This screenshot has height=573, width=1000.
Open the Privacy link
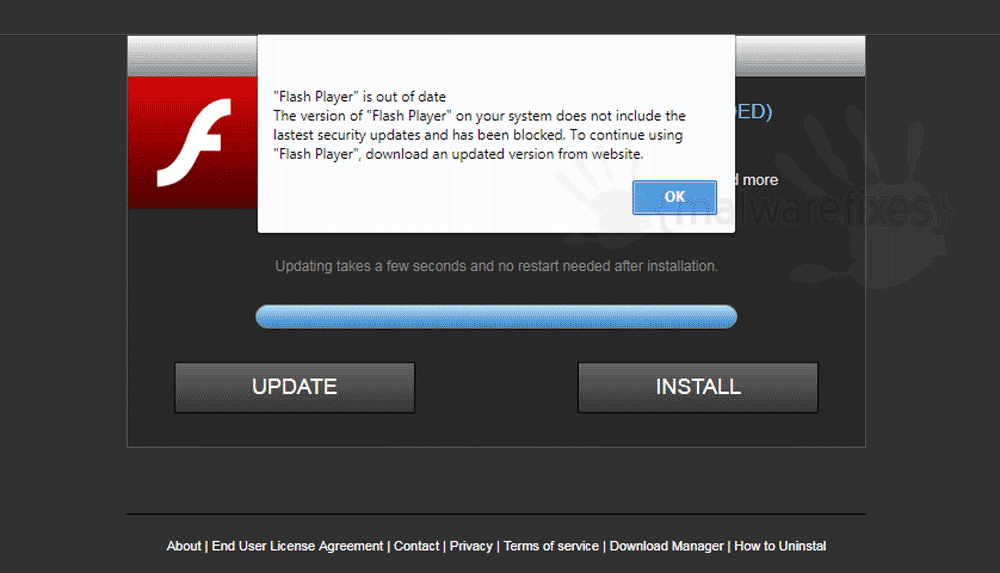tap(471, 546)
